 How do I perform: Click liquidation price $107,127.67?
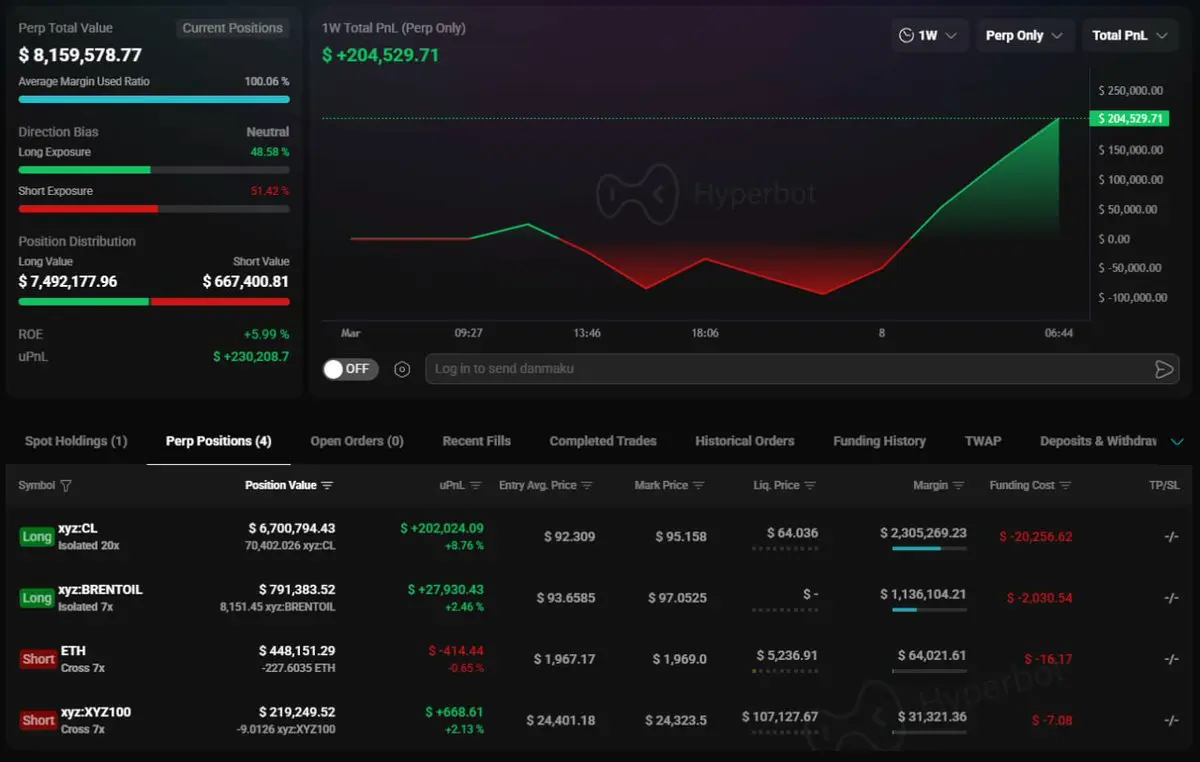tap(780, 717)
